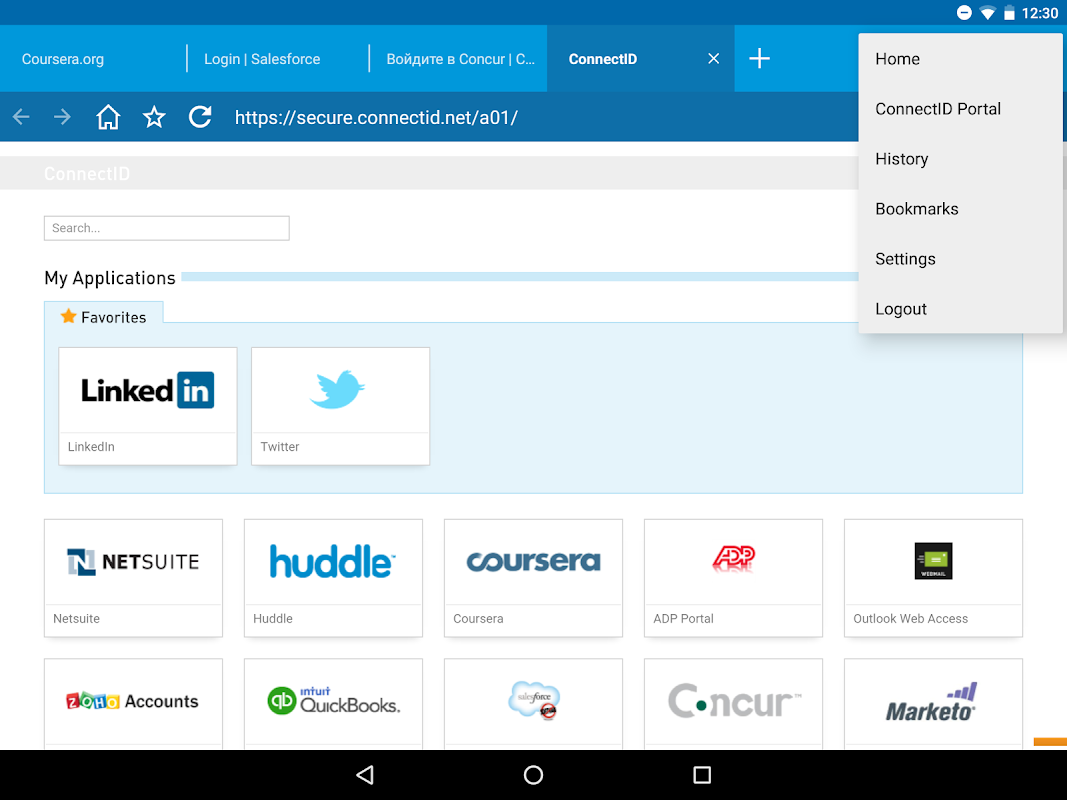Screen dimensions: 1067x800
Task: Select ConnectID Portal menu entry
Action: coord(960,109)
